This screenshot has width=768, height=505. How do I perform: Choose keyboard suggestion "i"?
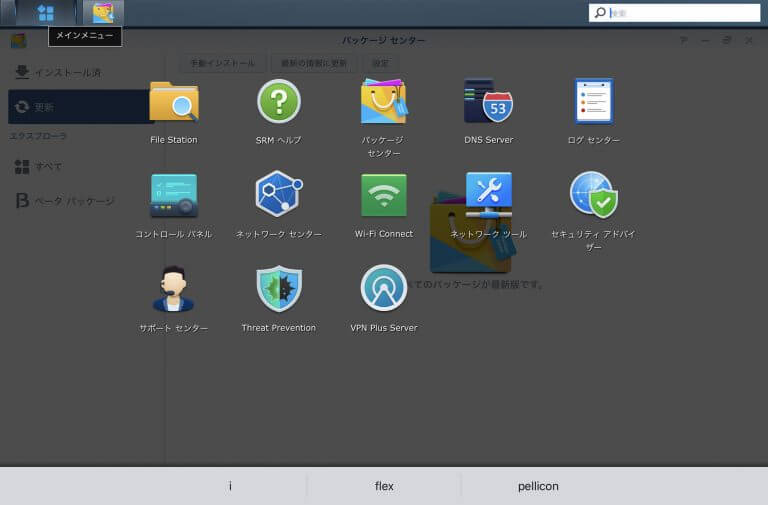point(230,486)
